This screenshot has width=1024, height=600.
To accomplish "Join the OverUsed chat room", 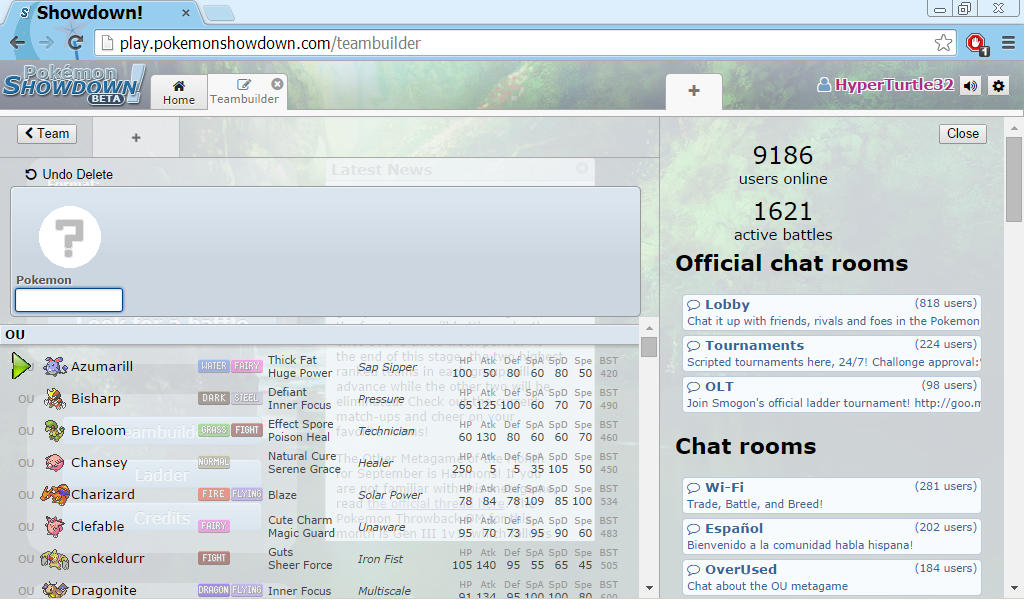I will (x=831, y=578).
